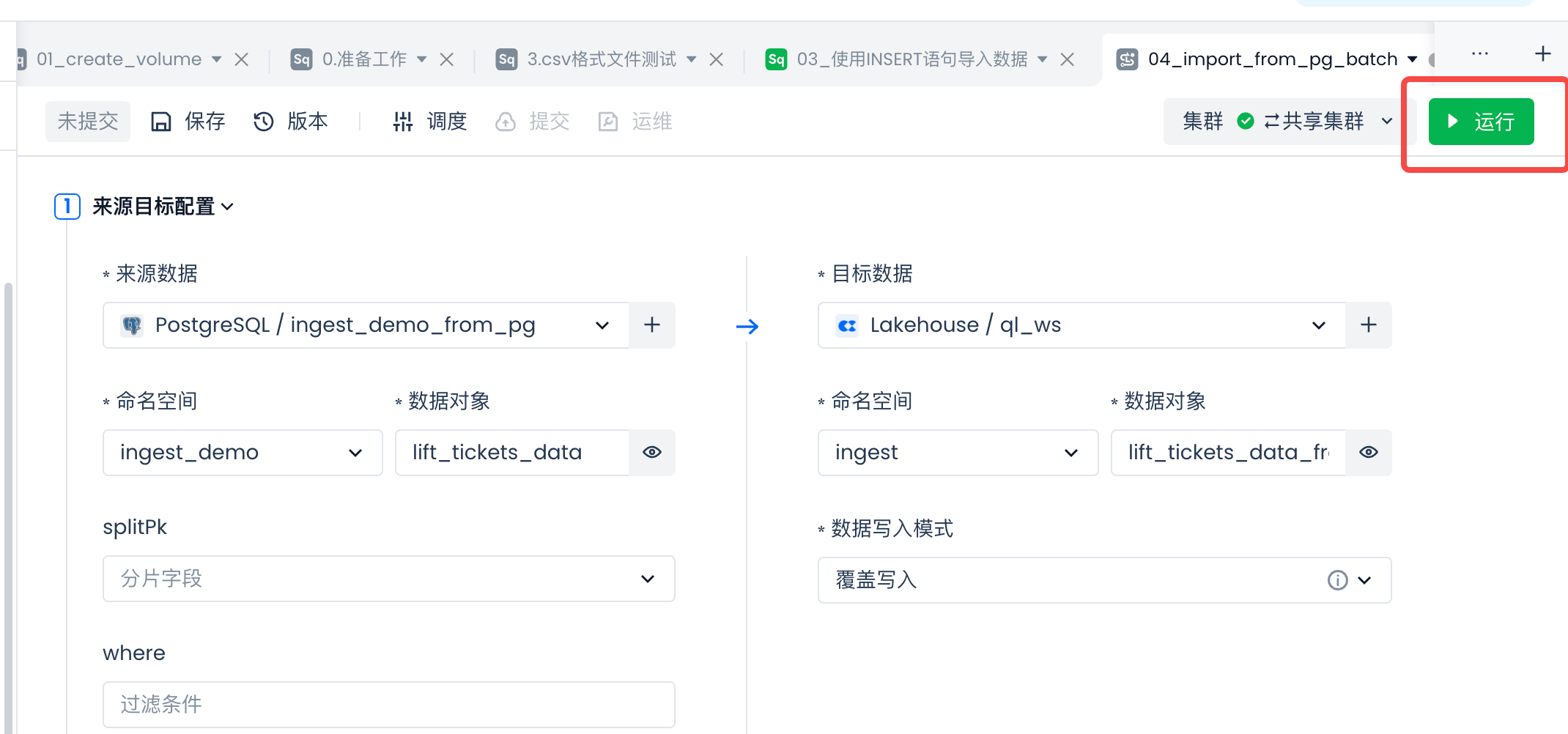This screenshot has height=734, width=1568.
Task: Switch to 3.csv格式文件测试 tab
Action: [x=601, y=59]
